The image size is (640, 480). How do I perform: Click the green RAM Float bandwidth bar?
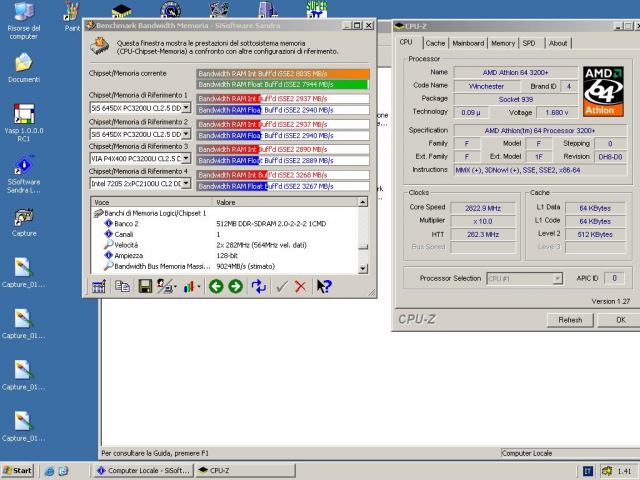coord(282,84)
